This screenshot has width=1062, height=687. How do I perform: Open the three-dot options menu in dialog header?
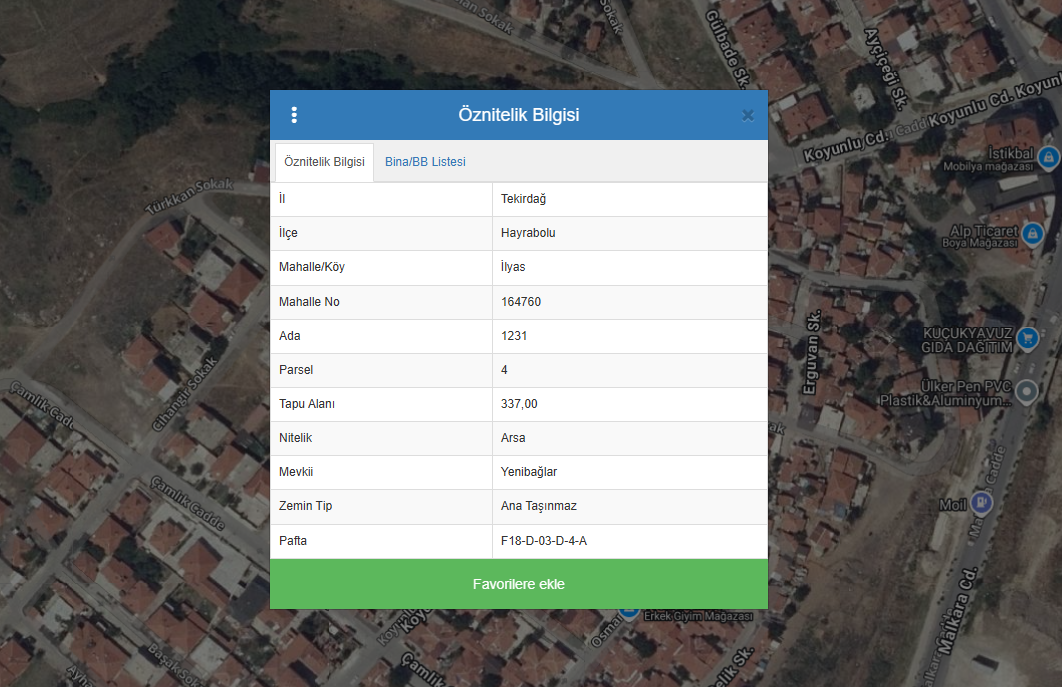pos(294,115)
